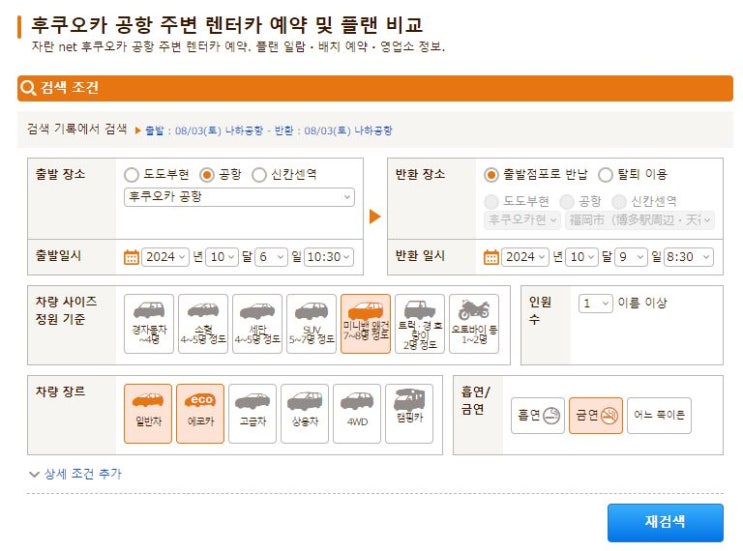Screen dimensions: 743x551
Task: Open the departure day 6 dropdown
Action: click(272, 257)
